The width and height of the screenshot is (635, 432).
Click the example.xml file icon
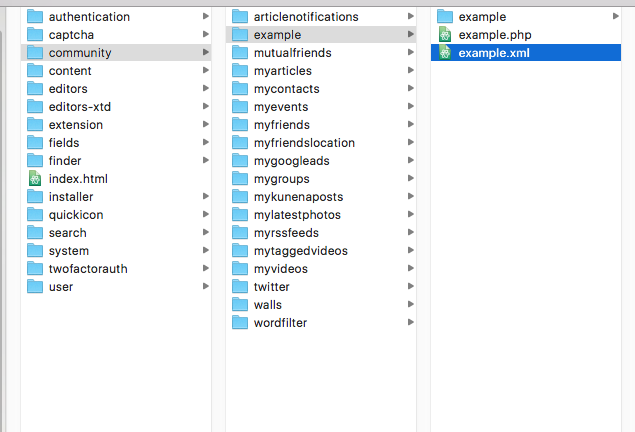[x=445, y=53]
